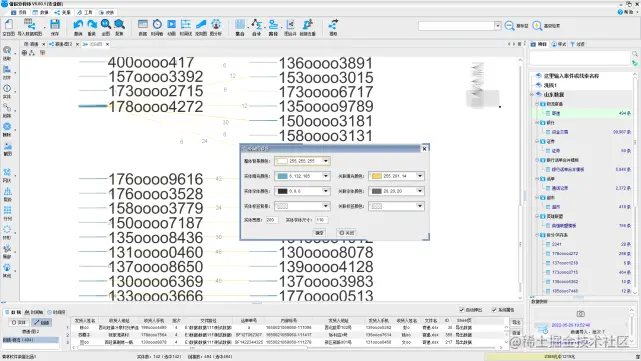
Task: Open the 数据 ribbon tab
Action: point(41,12)
